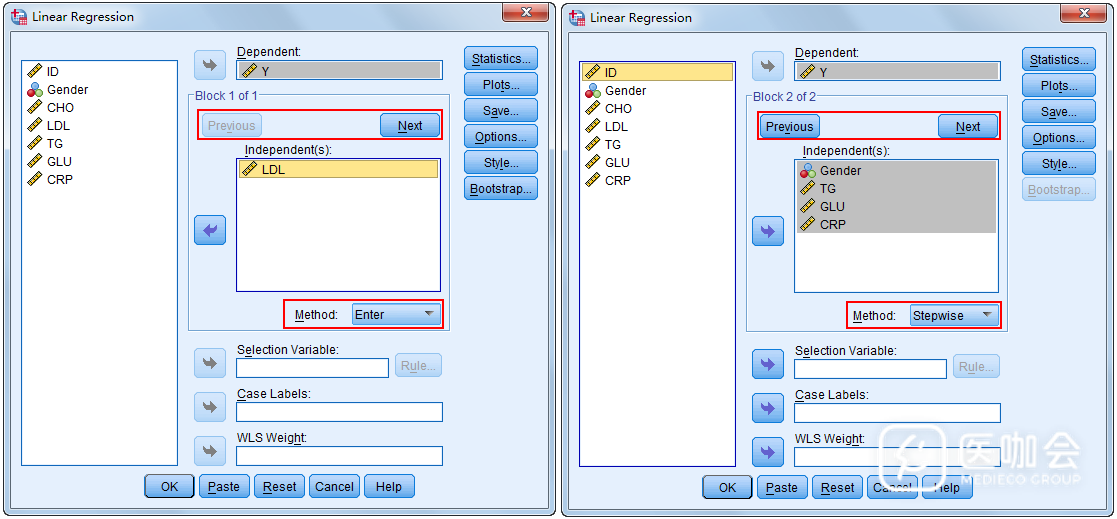Open the Method dropdown showing Enter
This screenshot has width=1117, height=519.
(x=397, y=314)
